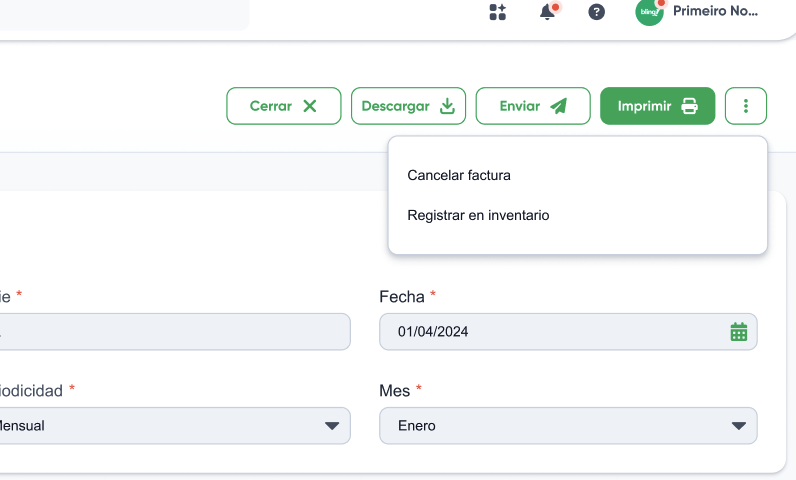The image size is (796, 480).
Task: Expand the periodicidad dropdown showing Mensual
Action: tap(173, 426)
